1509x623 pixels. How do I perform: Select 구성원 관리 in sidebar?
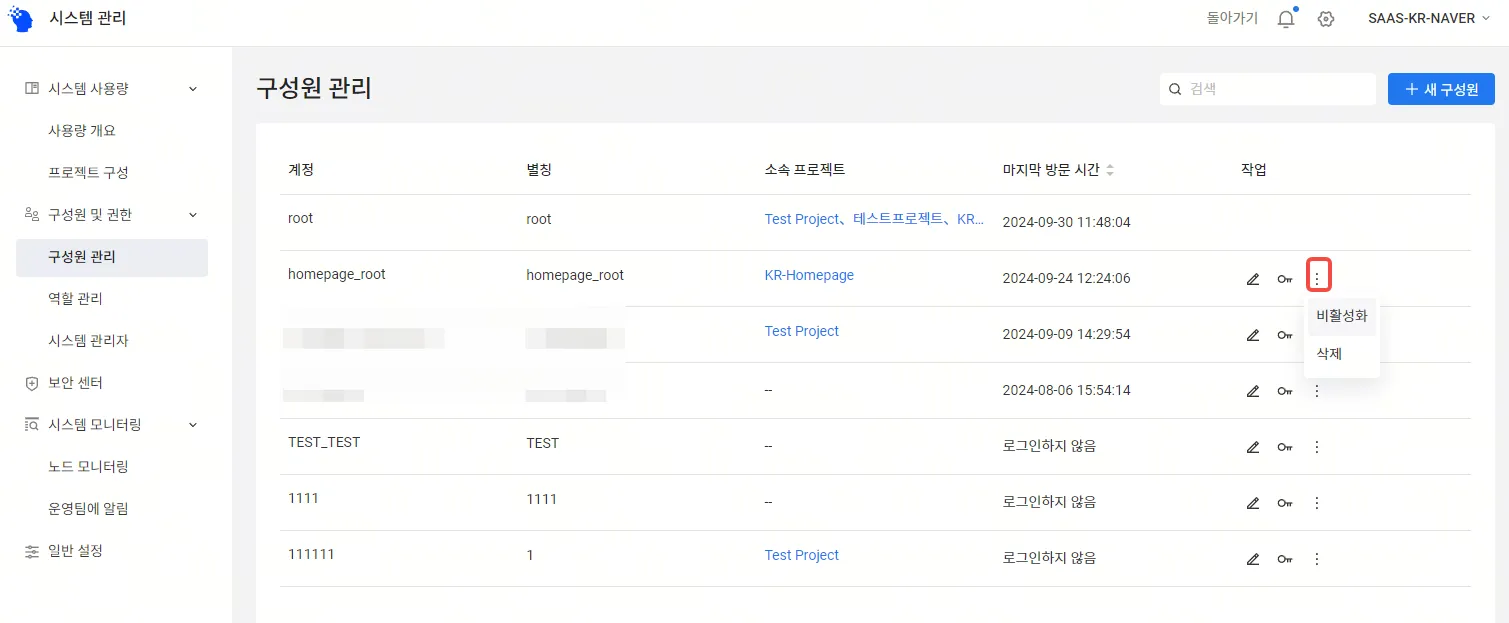point(112,257)
